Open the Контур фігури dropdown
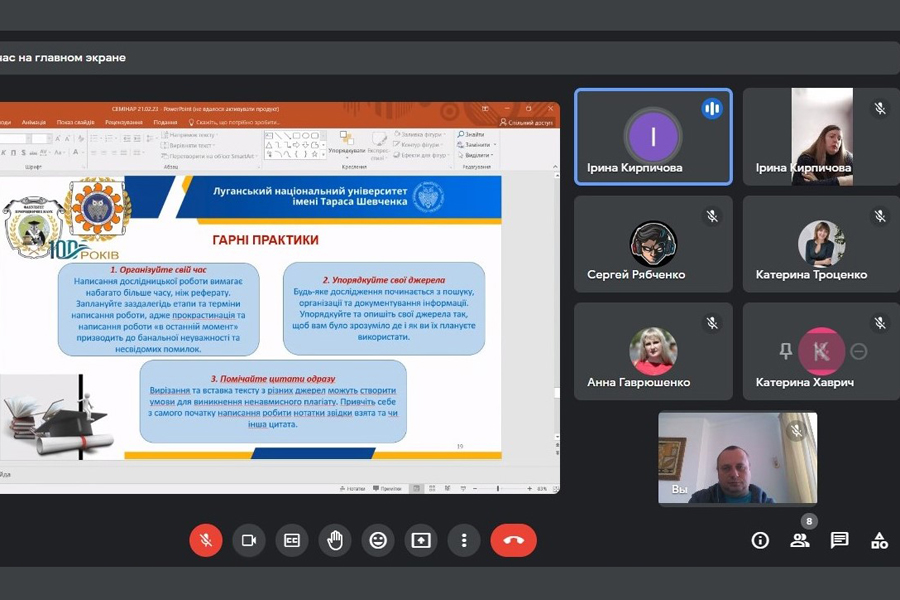This screenshot has width=900, height=600. click(418, 145)
